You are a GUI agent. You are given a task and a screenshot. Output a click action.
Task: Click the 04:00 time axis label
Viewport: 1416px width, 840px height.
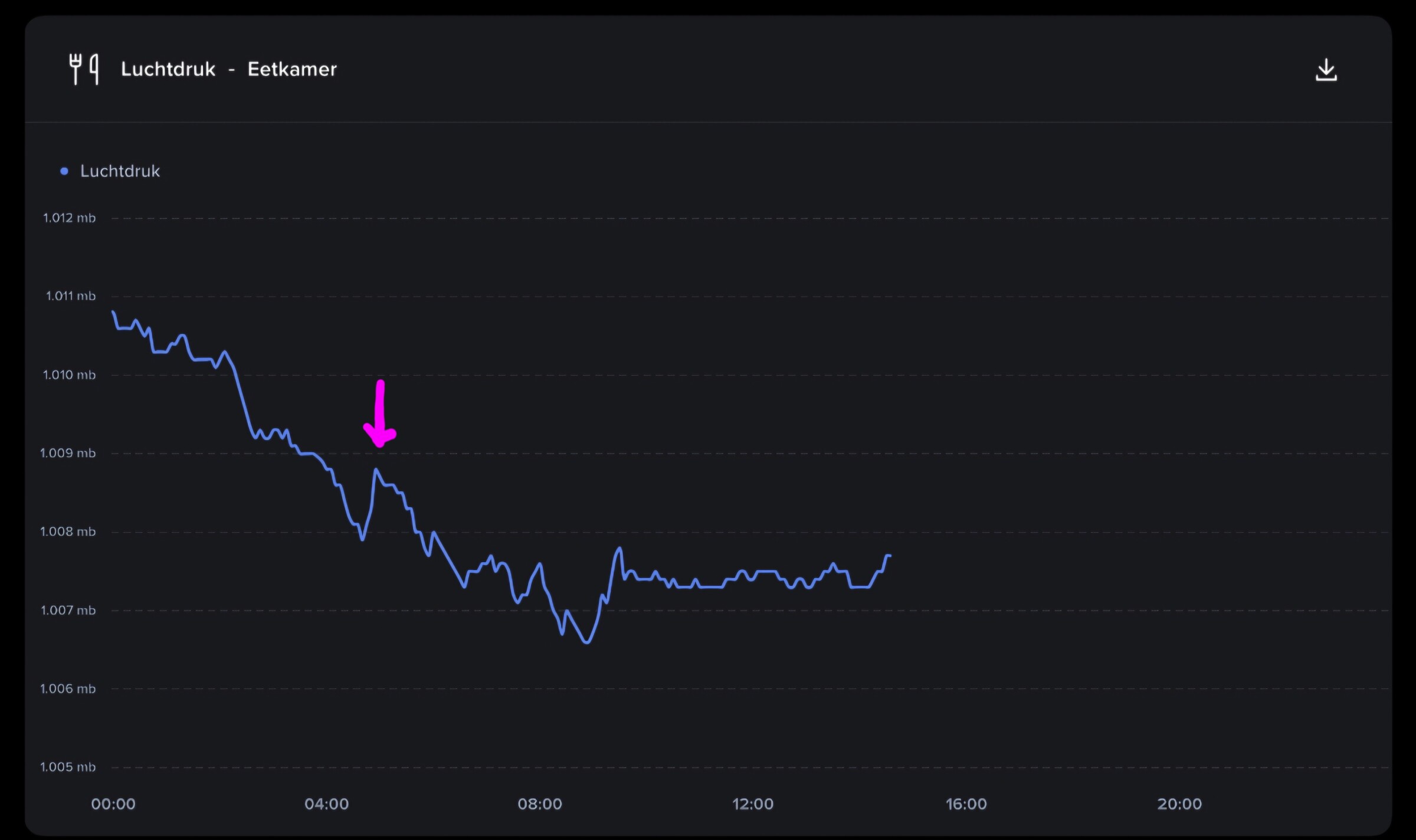point(326,803)
